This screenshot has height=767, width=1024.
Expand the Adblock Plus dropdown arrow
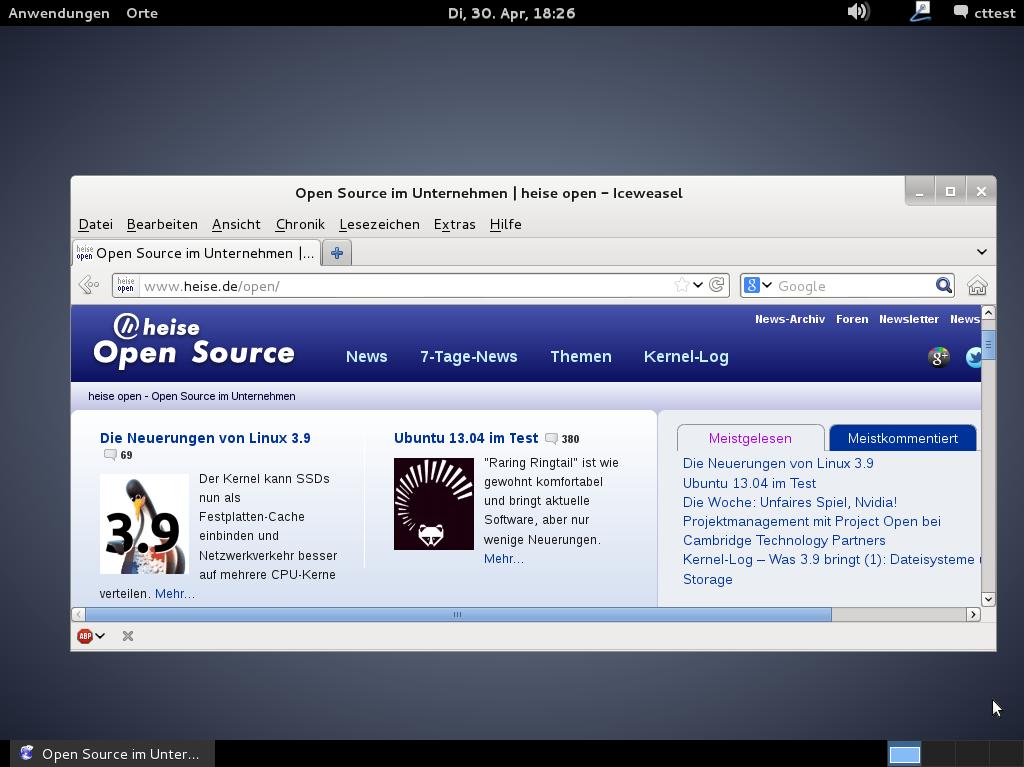pos(100,636)
